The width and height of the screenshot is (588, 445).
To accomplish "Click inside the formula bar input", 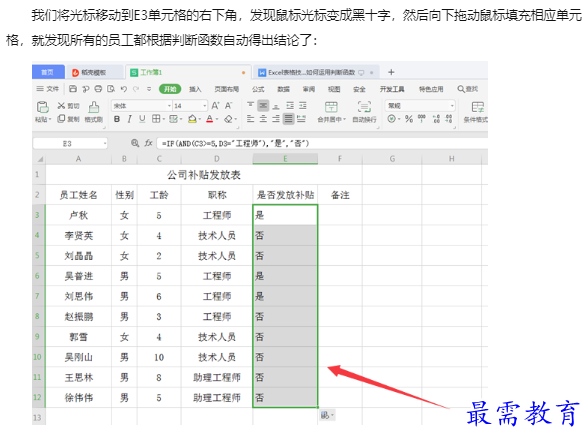I will coord(322,143).
